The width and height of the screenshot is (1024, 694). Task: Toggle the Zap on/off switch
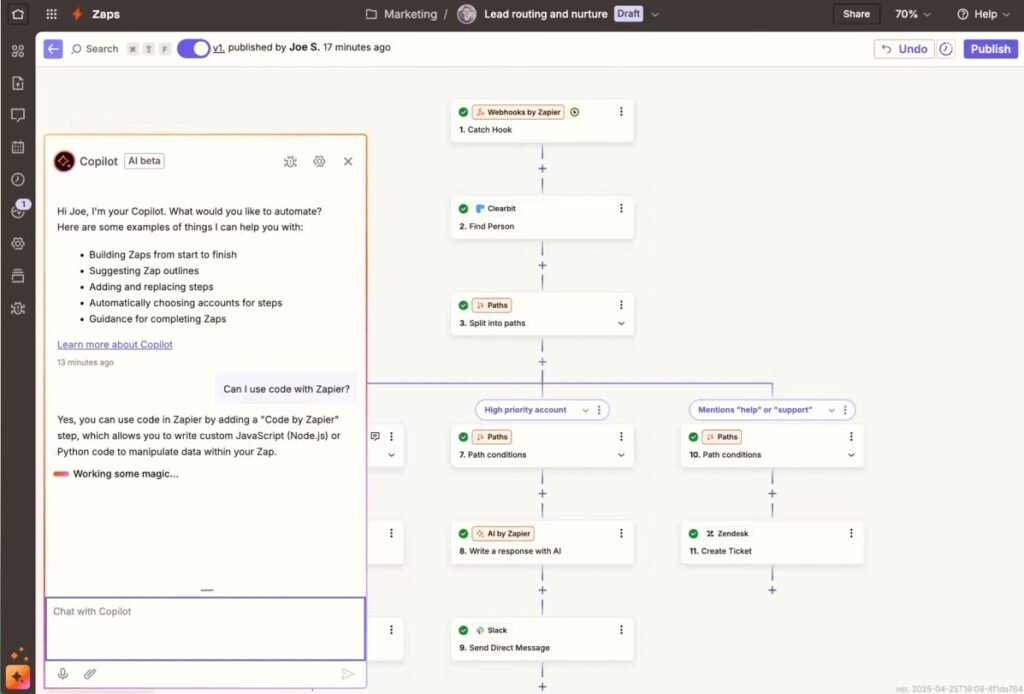193,48
